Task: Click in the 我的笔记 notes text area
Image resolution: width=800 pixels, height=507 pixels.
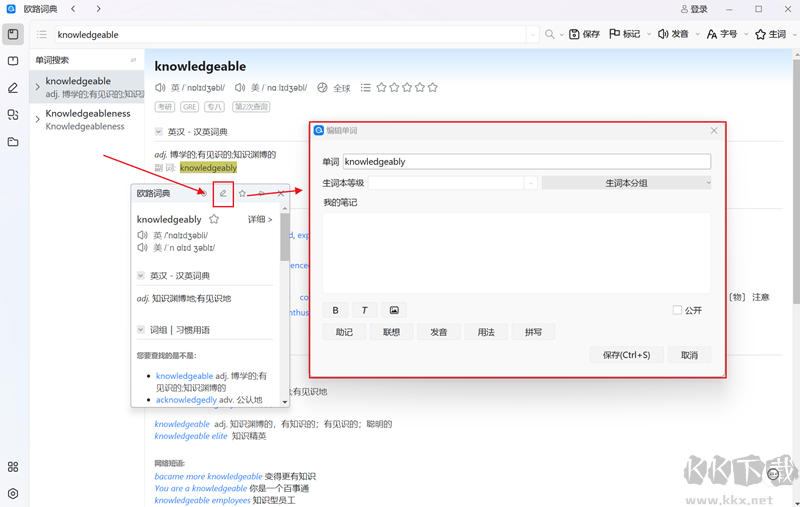Action: pos(516,253)
